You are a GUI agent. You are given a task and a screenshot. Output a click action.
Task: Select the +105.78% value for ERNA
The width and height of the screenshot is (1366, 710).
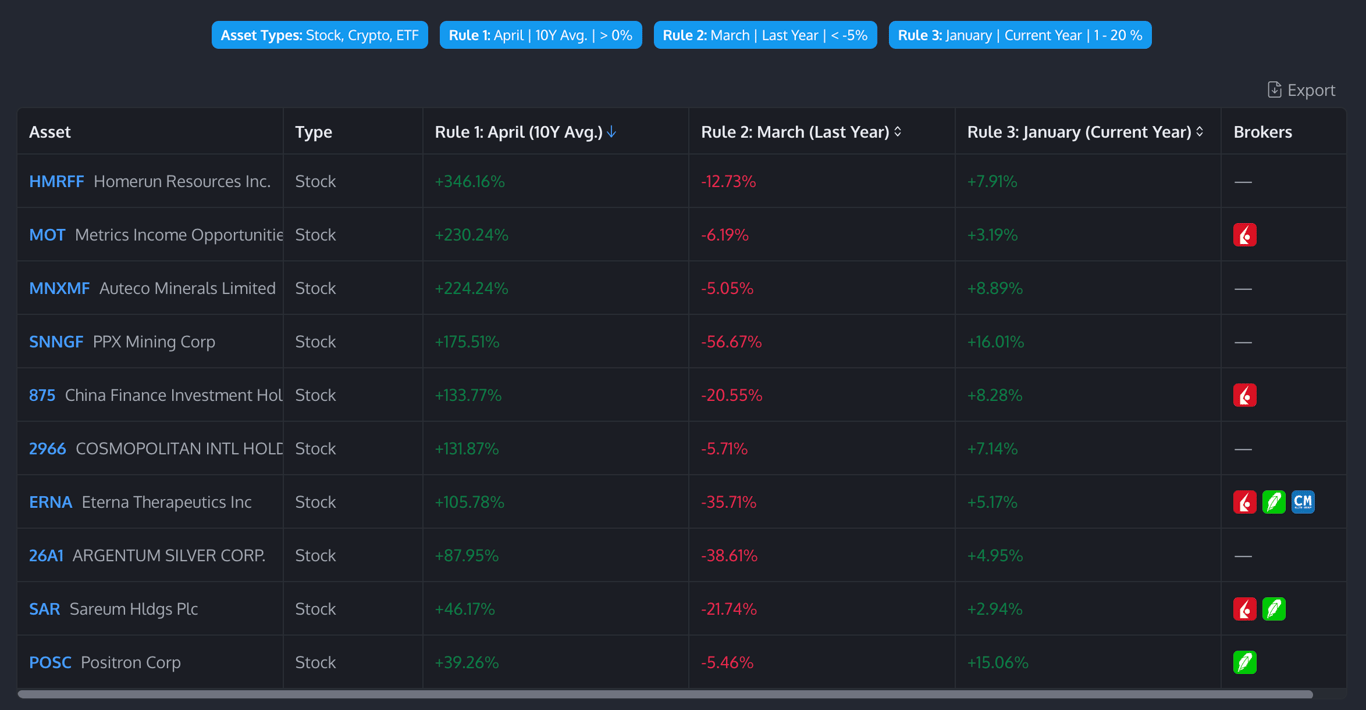(x=470, y=502)
